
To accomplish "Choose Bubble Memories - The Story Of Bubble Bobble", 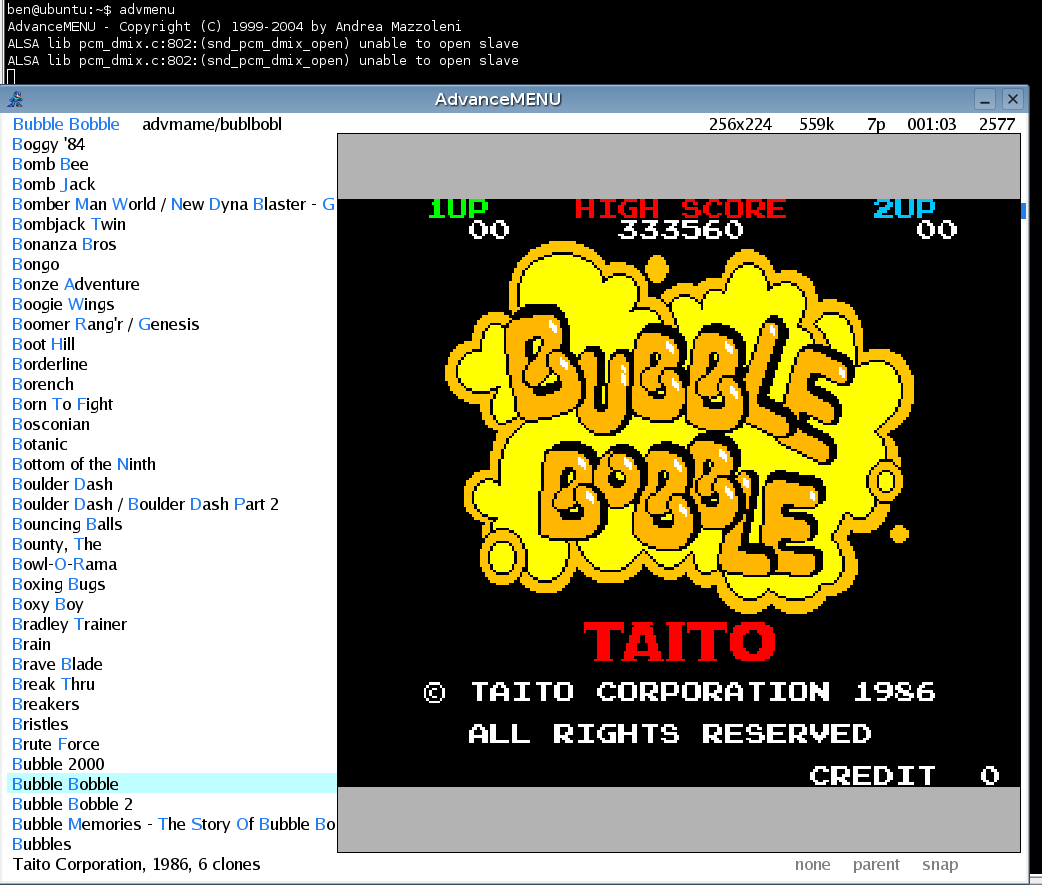I will point(173,824).
